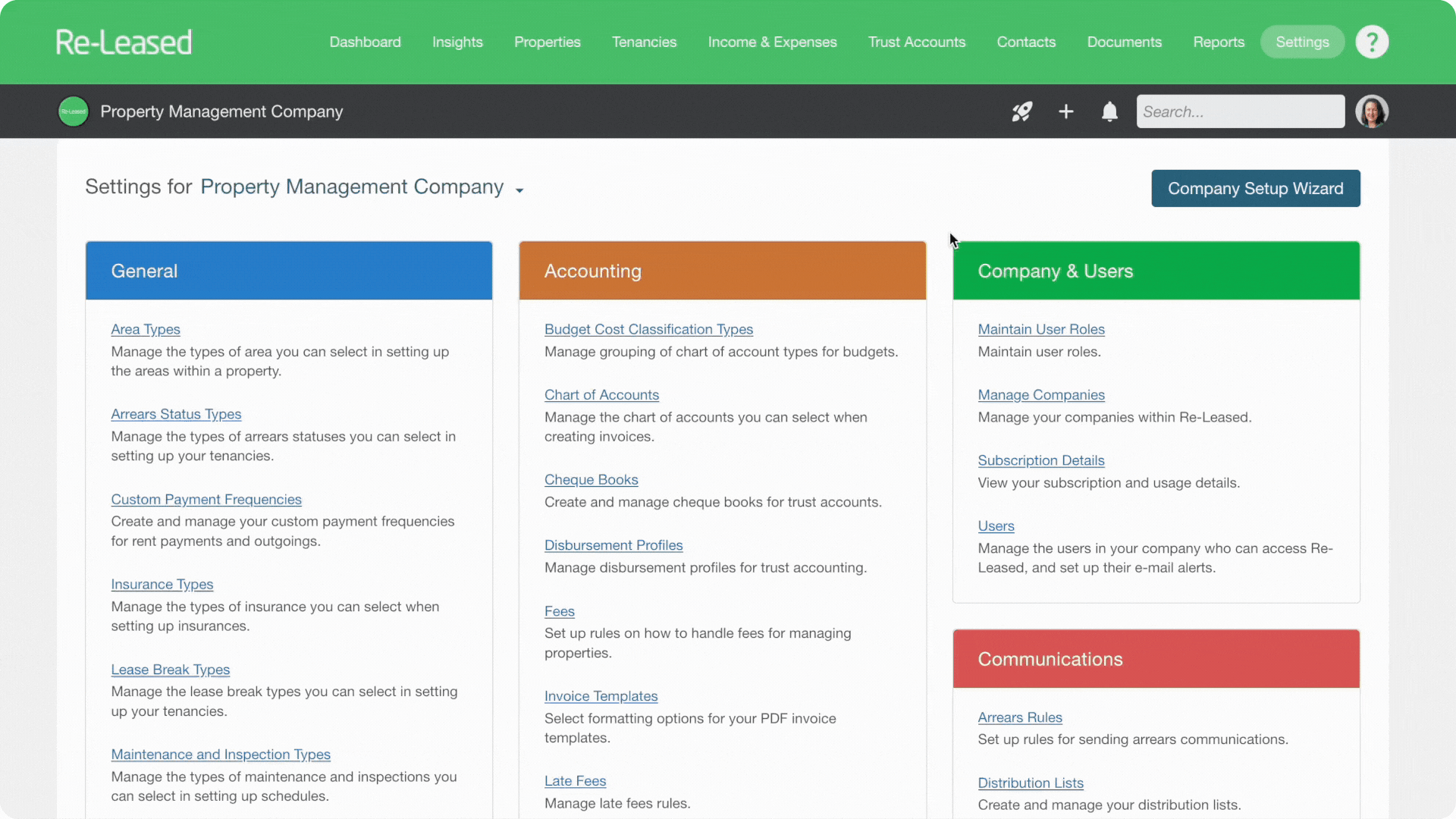Open the Late Fees link

(575, 781)
